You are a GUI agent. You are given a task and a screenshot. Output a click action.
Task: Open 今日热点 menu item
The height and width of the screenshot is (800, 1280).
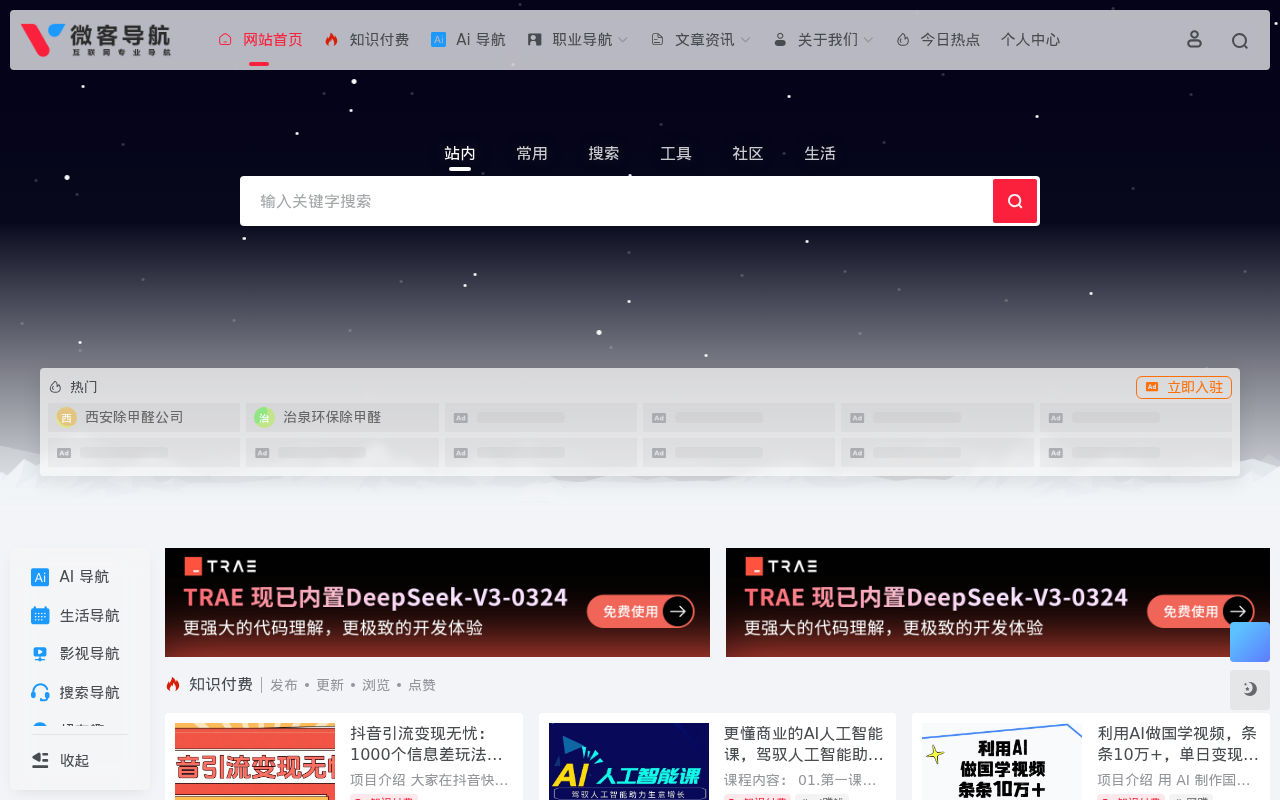(x=950, y=40)
